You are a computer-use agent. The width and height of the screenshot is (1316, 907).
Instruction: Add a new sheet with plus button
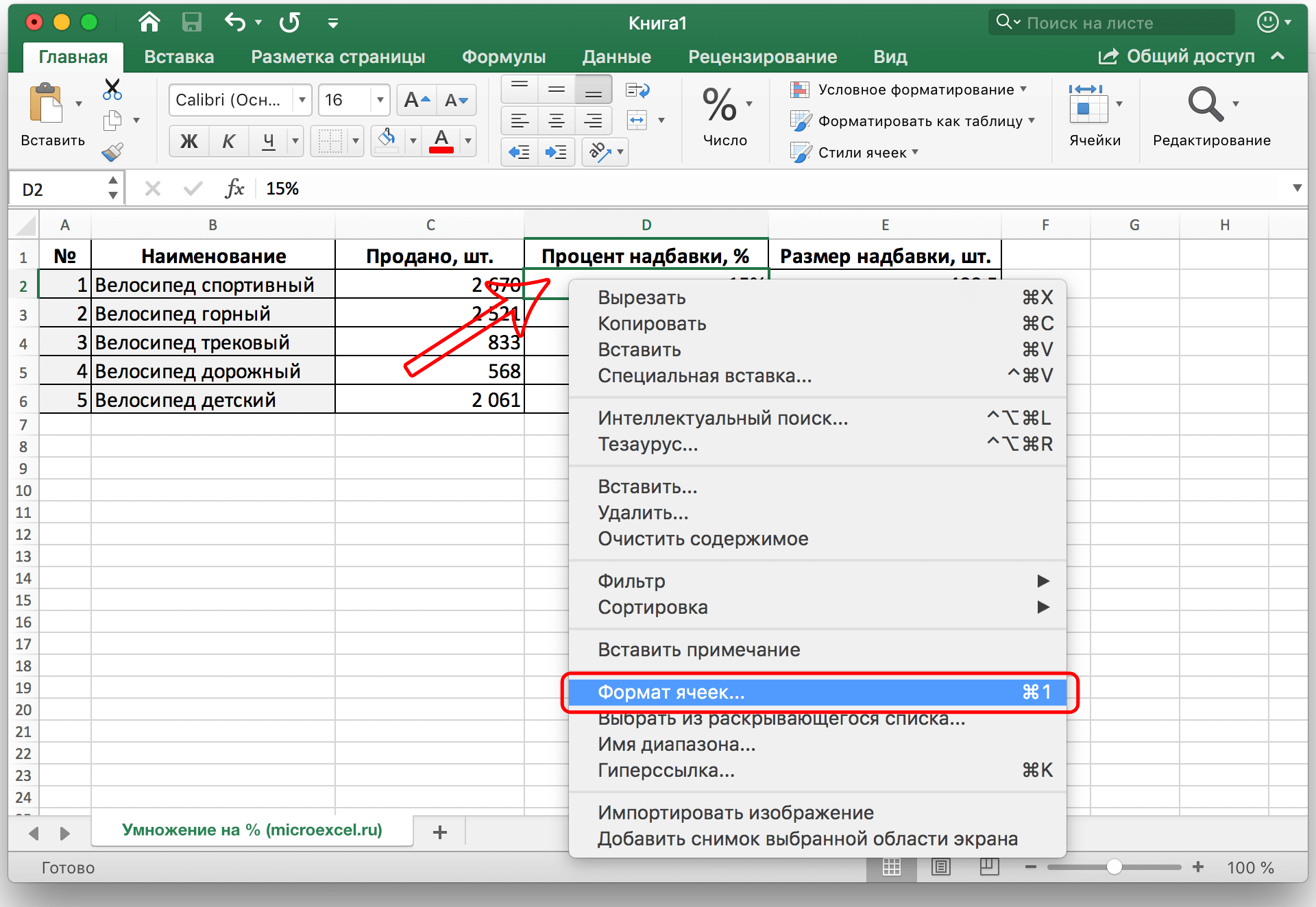coord(440,832)
